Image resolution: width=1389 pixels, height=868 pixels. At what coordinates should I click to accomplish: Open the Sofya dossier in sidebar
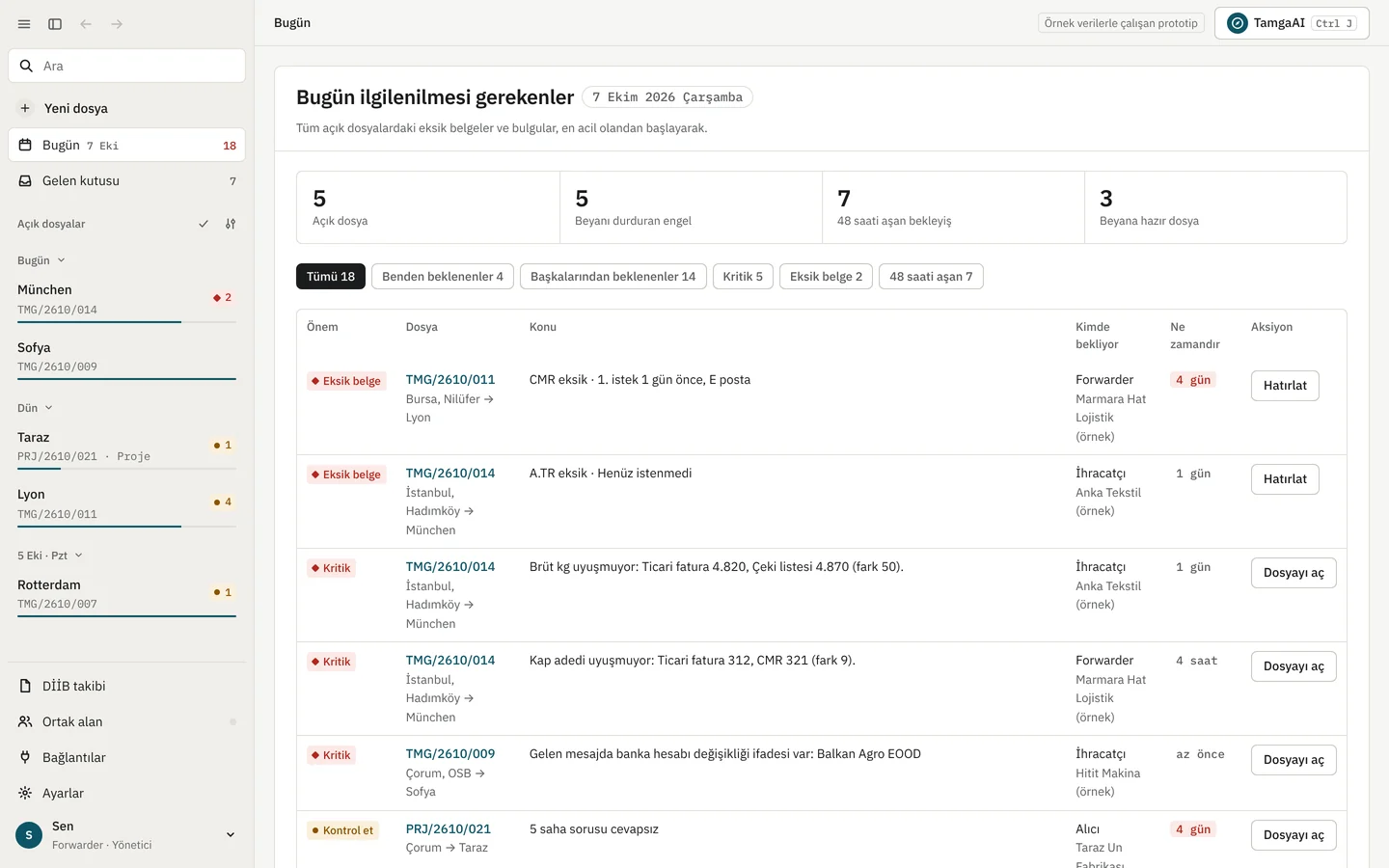[126, 358]
